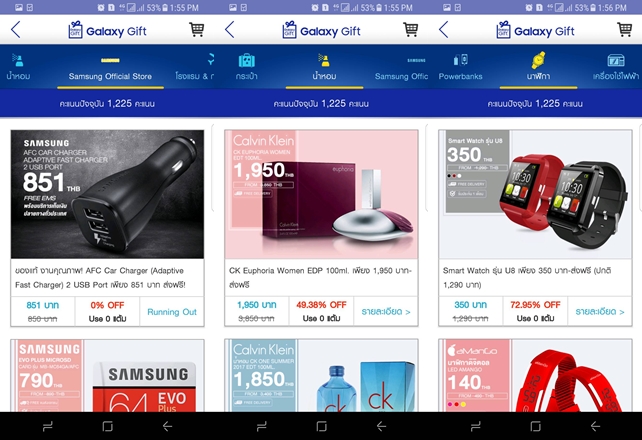Open รายละเอียด details for CK Euphoria
Screen dimensions: 642x440
click(x=386, y=311)
